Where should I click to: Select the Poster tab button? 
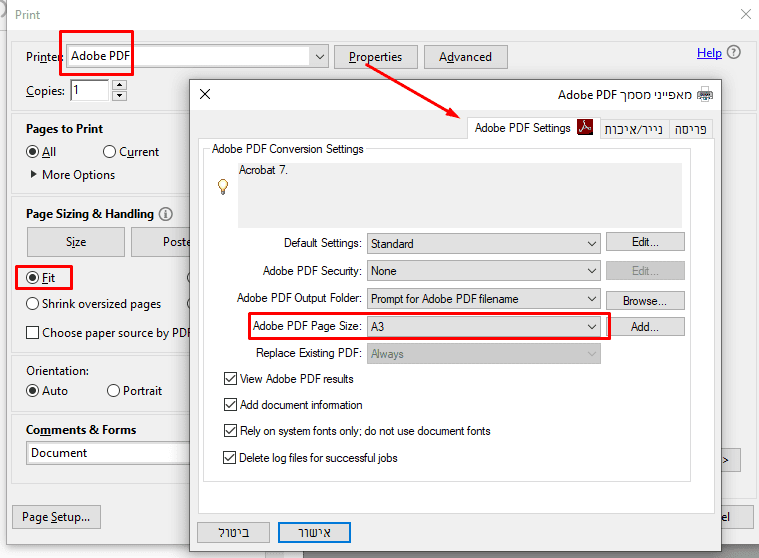(161, 242)
